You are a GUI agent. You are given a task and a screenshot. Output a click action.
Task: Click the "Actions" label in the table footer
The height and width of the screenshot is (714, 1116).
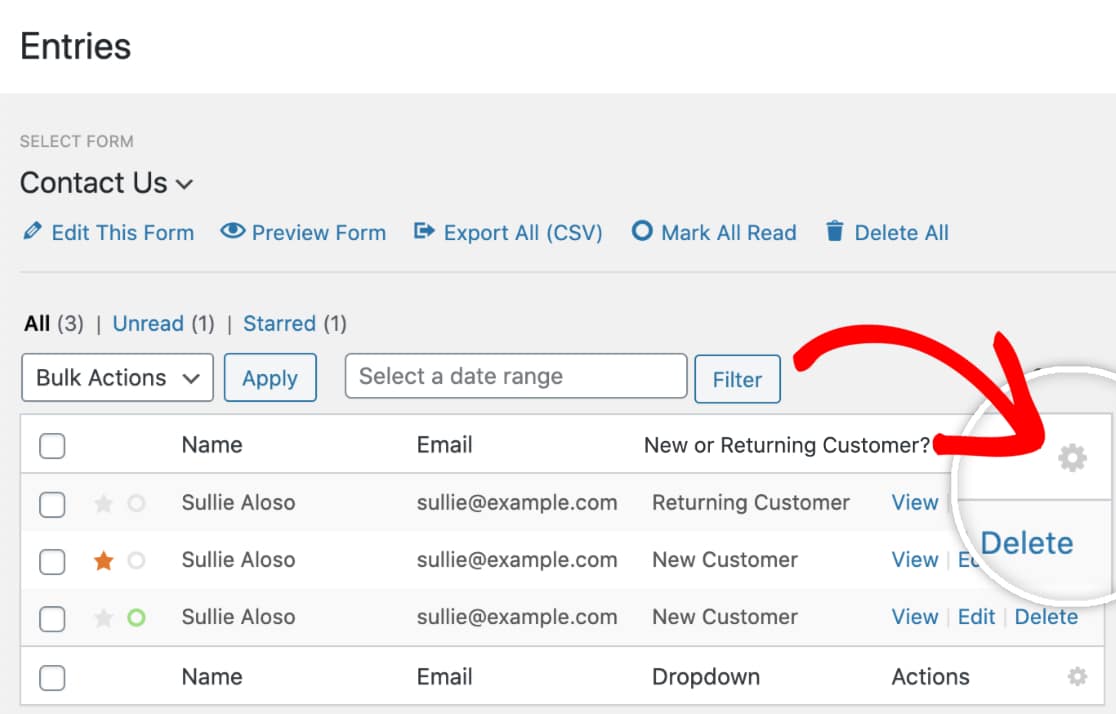[930, 676]
